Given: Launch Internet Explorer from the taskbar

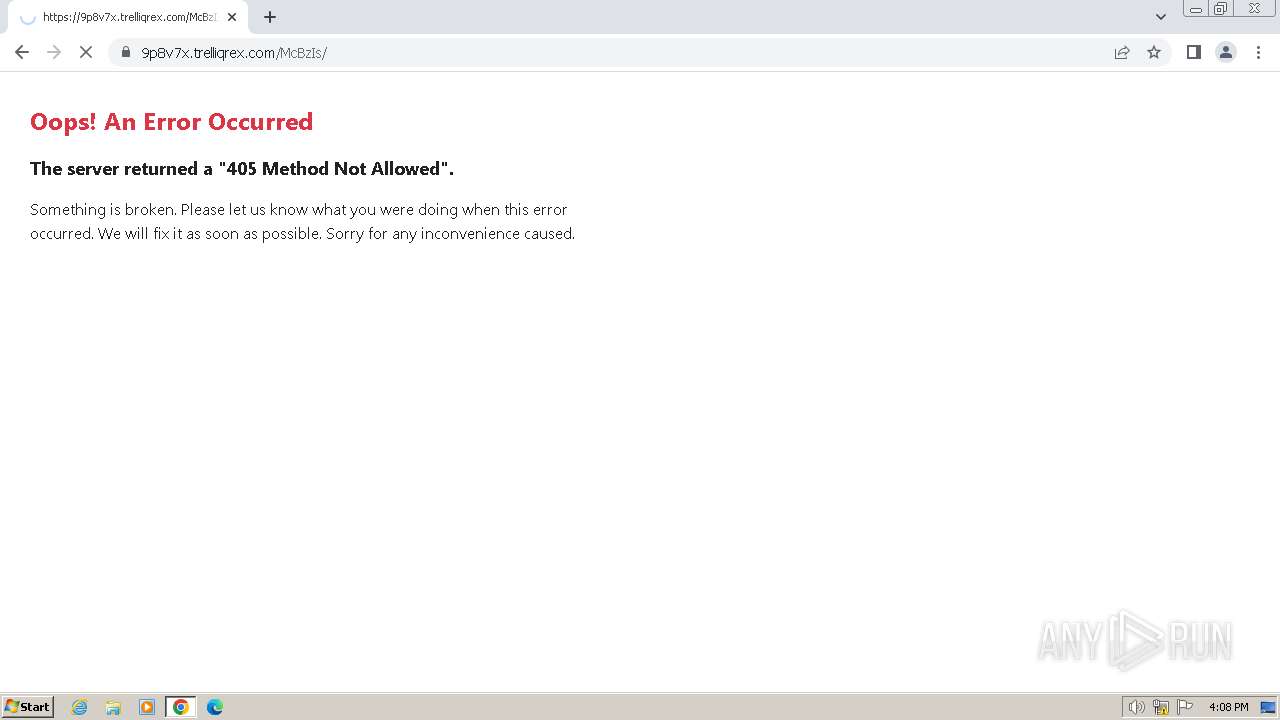Looking at the screenshot, I should (80, 707).
